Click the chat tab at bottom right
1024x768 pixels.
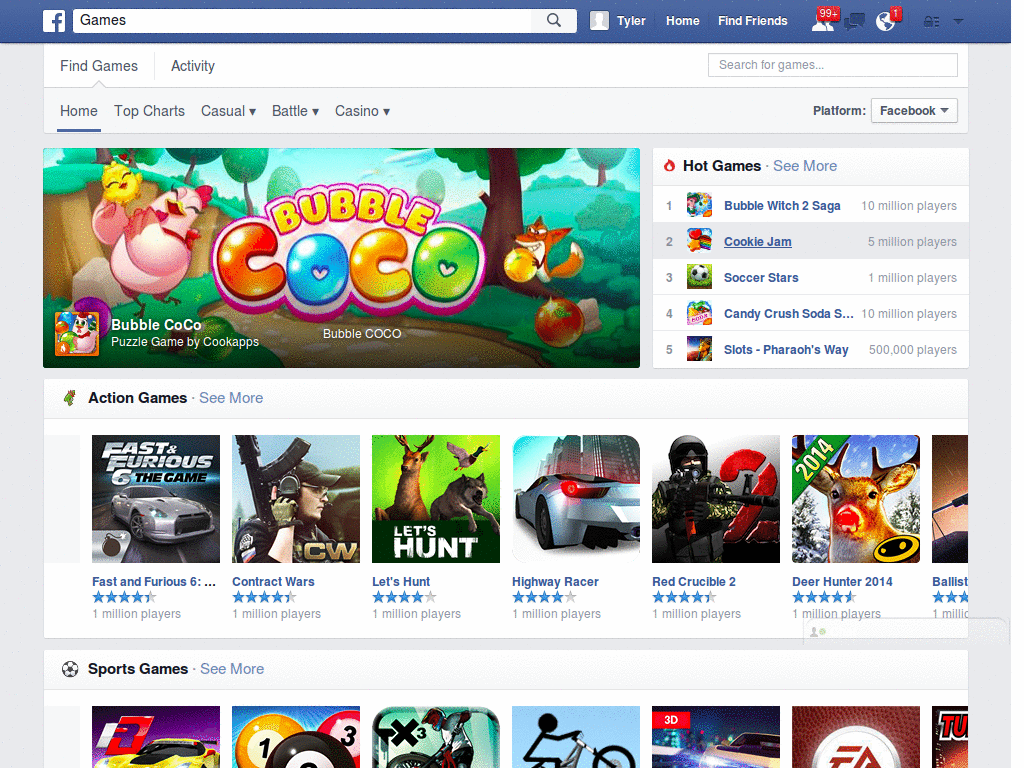tap(906, 631)
